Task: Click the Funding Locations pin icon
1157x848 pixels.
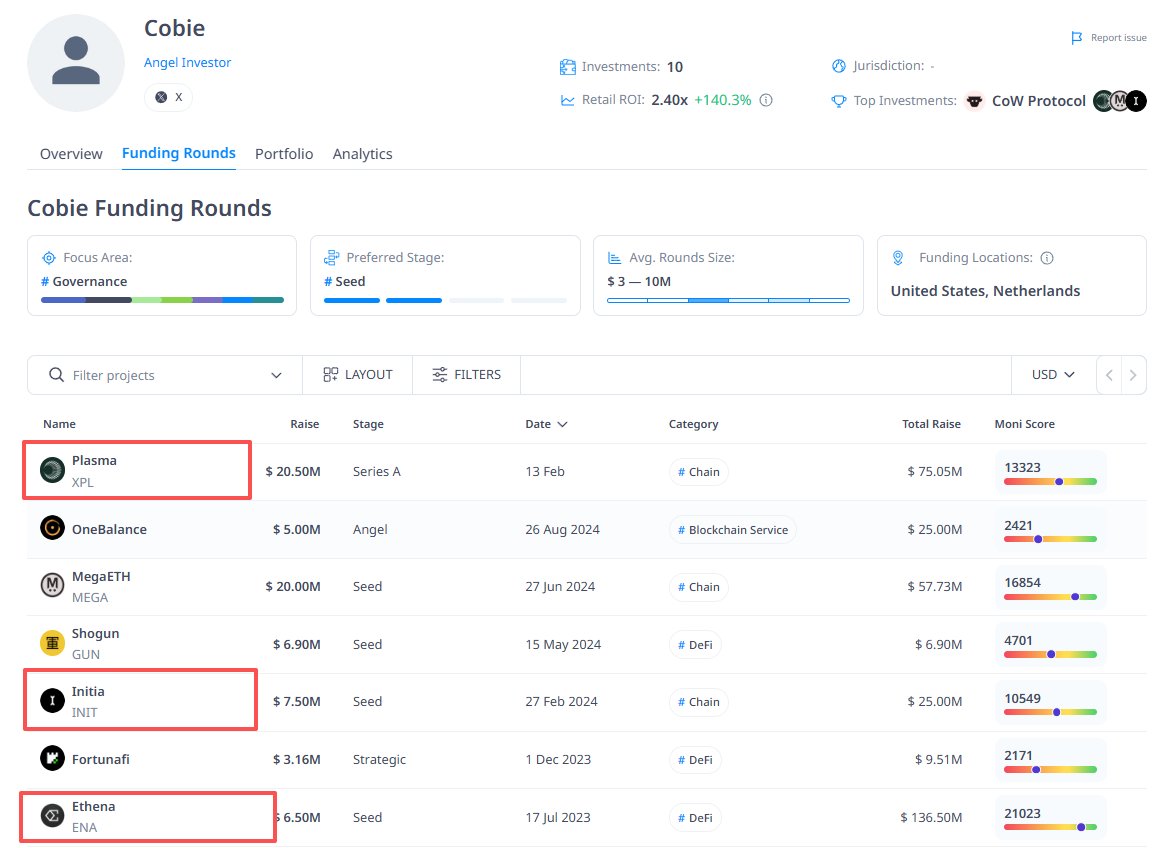Action: [x=898, y=258]
